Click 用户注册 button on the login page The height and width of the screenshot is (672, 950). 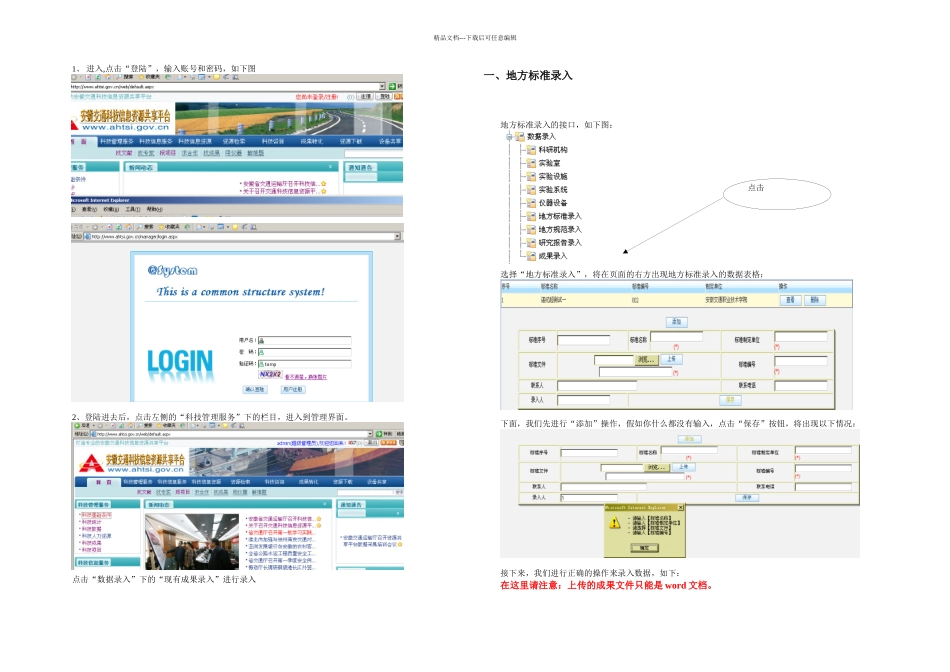(293, 390)
